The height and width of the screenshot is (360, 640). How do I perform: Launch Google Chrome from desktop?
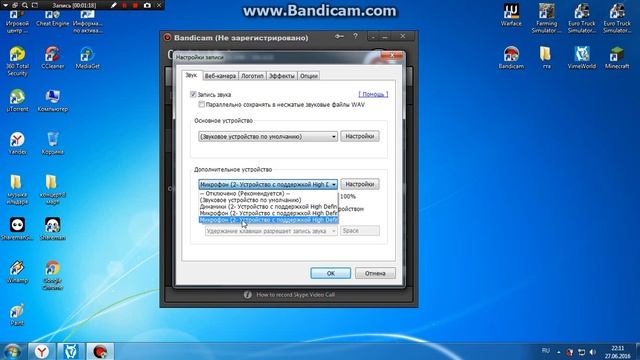52,275
